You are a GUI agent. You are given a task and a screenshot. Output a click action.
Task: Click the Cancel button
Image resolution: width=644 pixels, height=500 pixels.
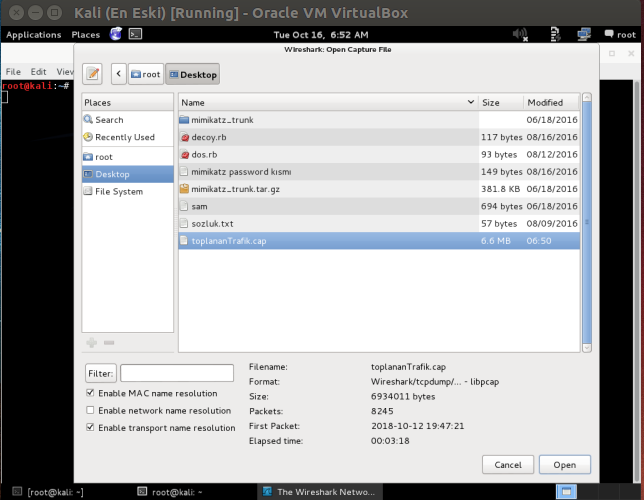tap(508, 465)
